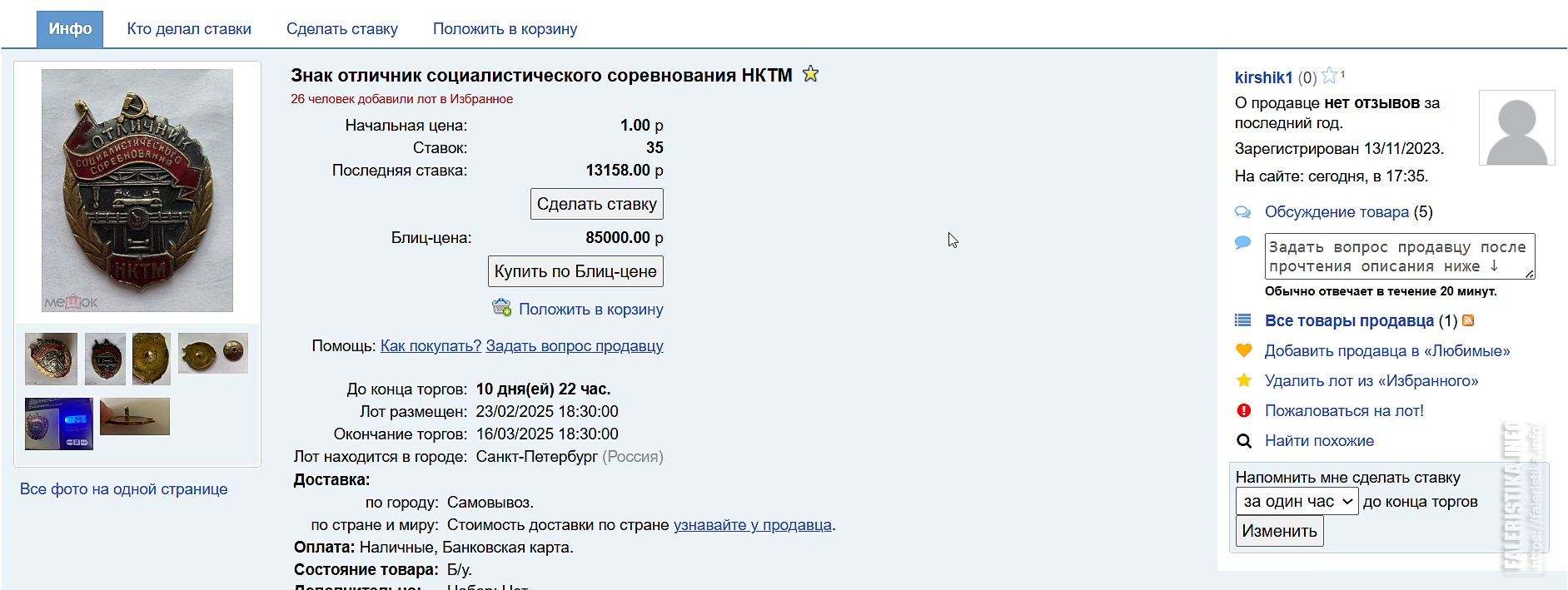The image size is (1568, 590).
Task: Open the 'Как покупать?' help link
Action: tap(431, 345)
